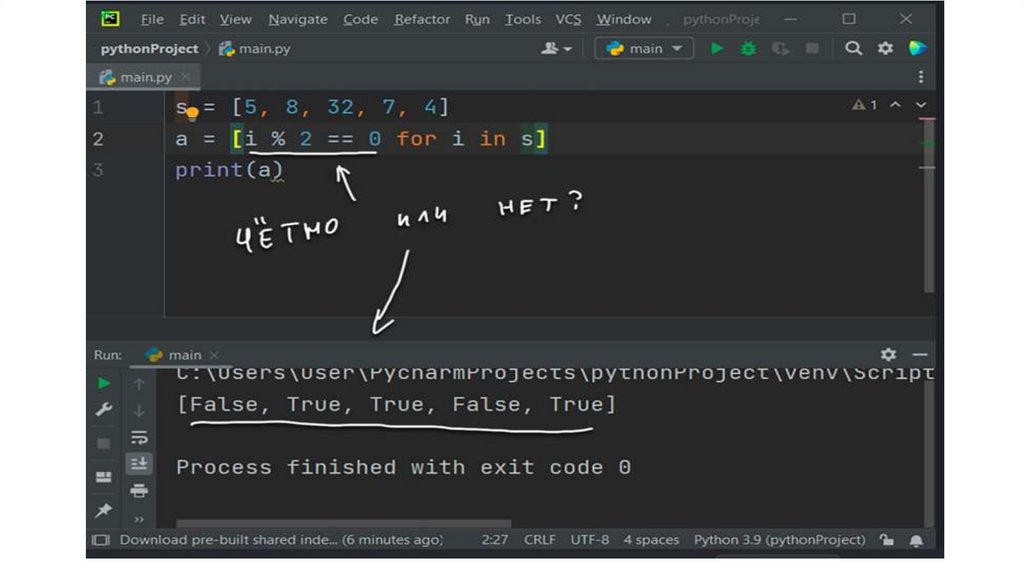
Task: Open the File menu
Action: coord(152,20)
